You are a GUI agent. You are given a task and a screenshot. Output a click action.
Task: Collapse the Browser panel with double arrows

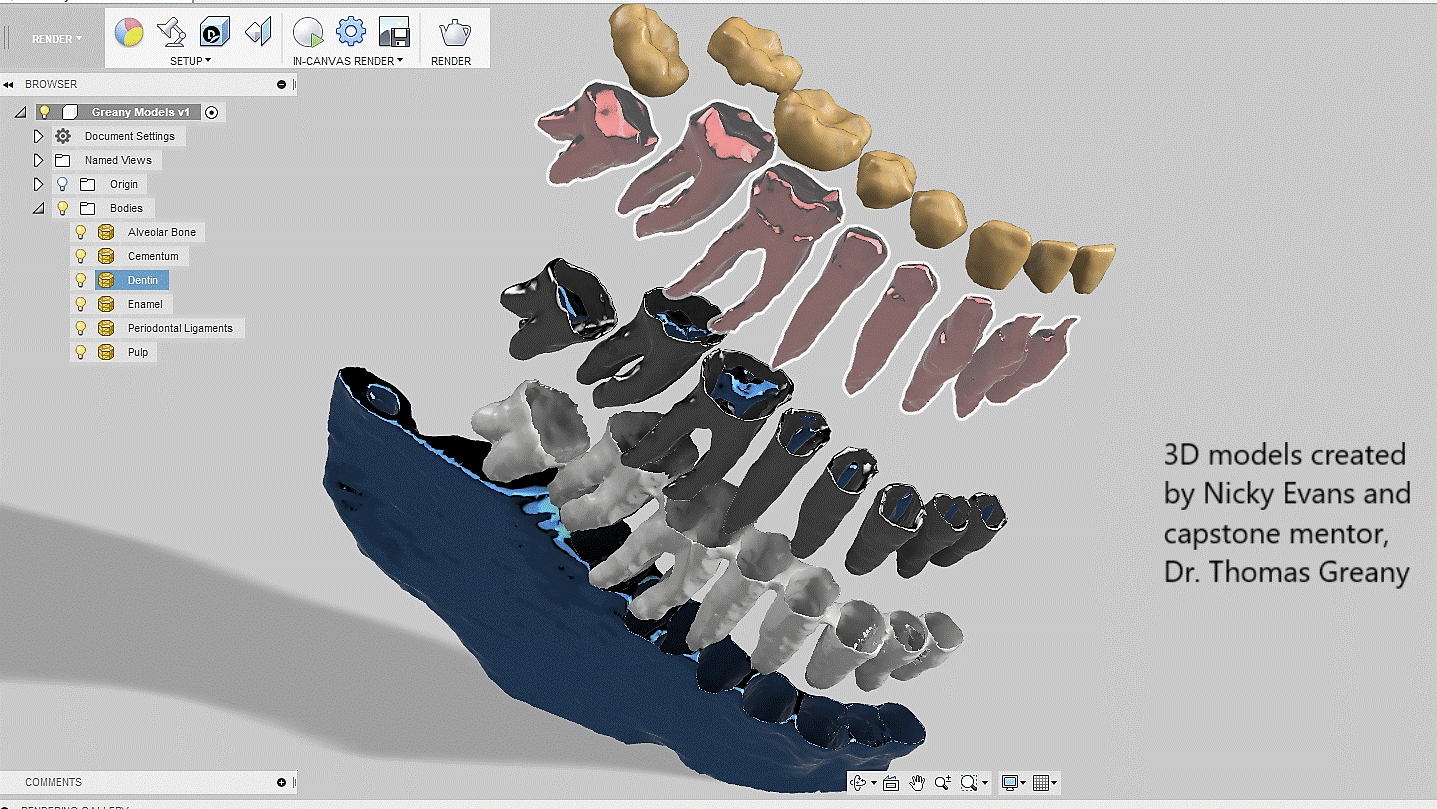point(8,85)
